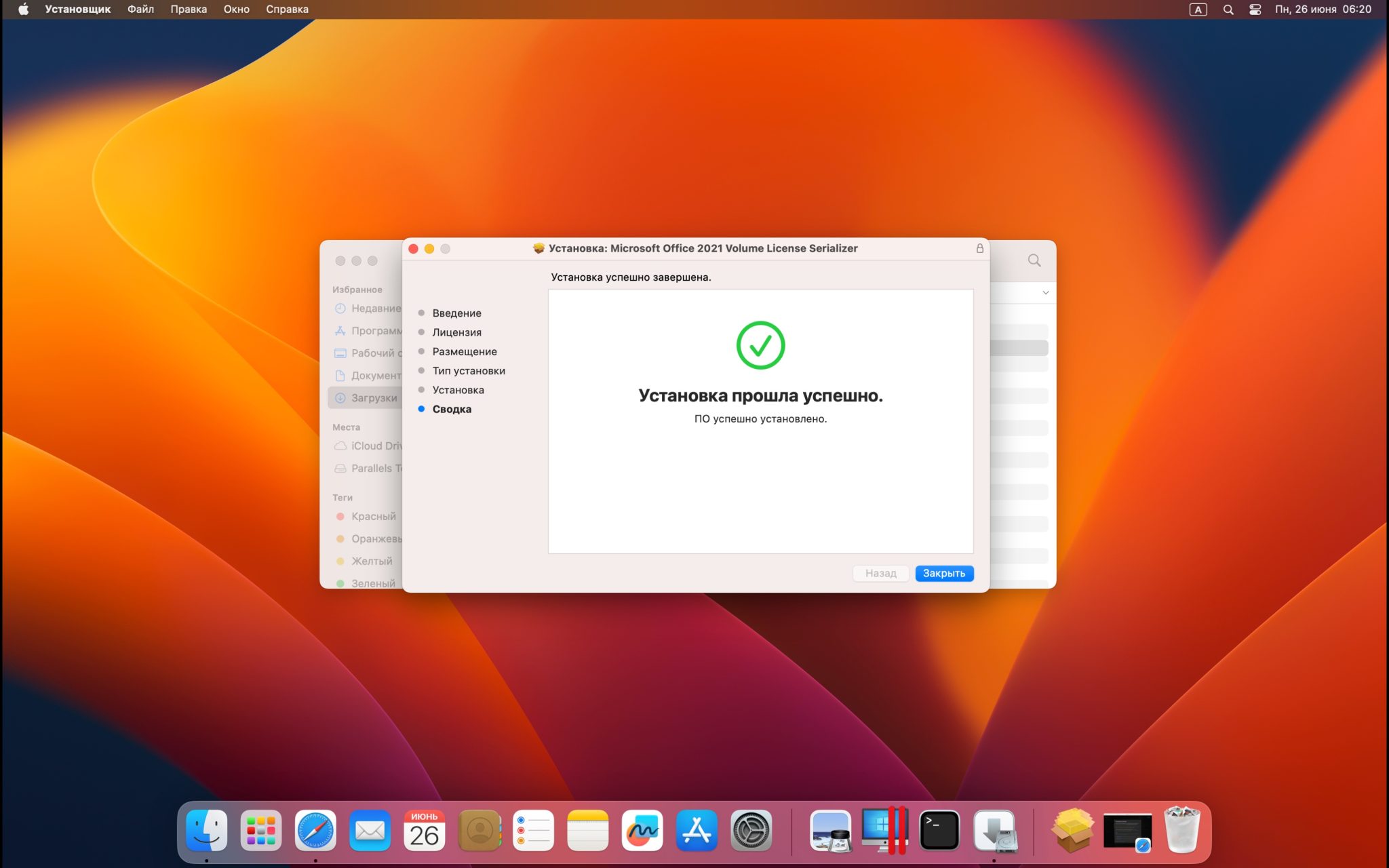Open App Store from the Dock
Screen dimensions: 1389x868
tap(697, 830)
